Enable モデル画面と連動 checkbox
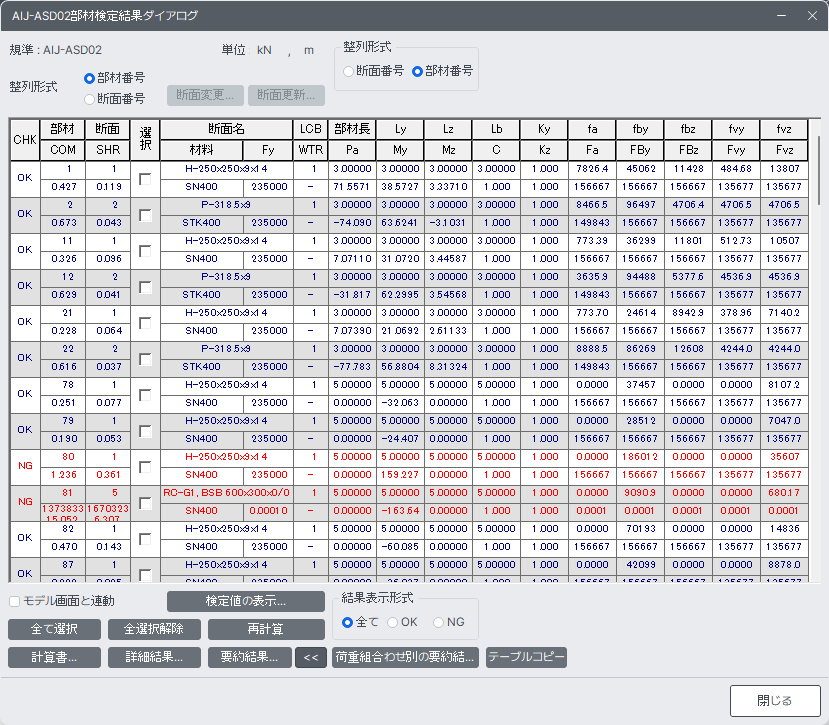The width and height of the screenshot is (829, 725). tap(15, 601)
